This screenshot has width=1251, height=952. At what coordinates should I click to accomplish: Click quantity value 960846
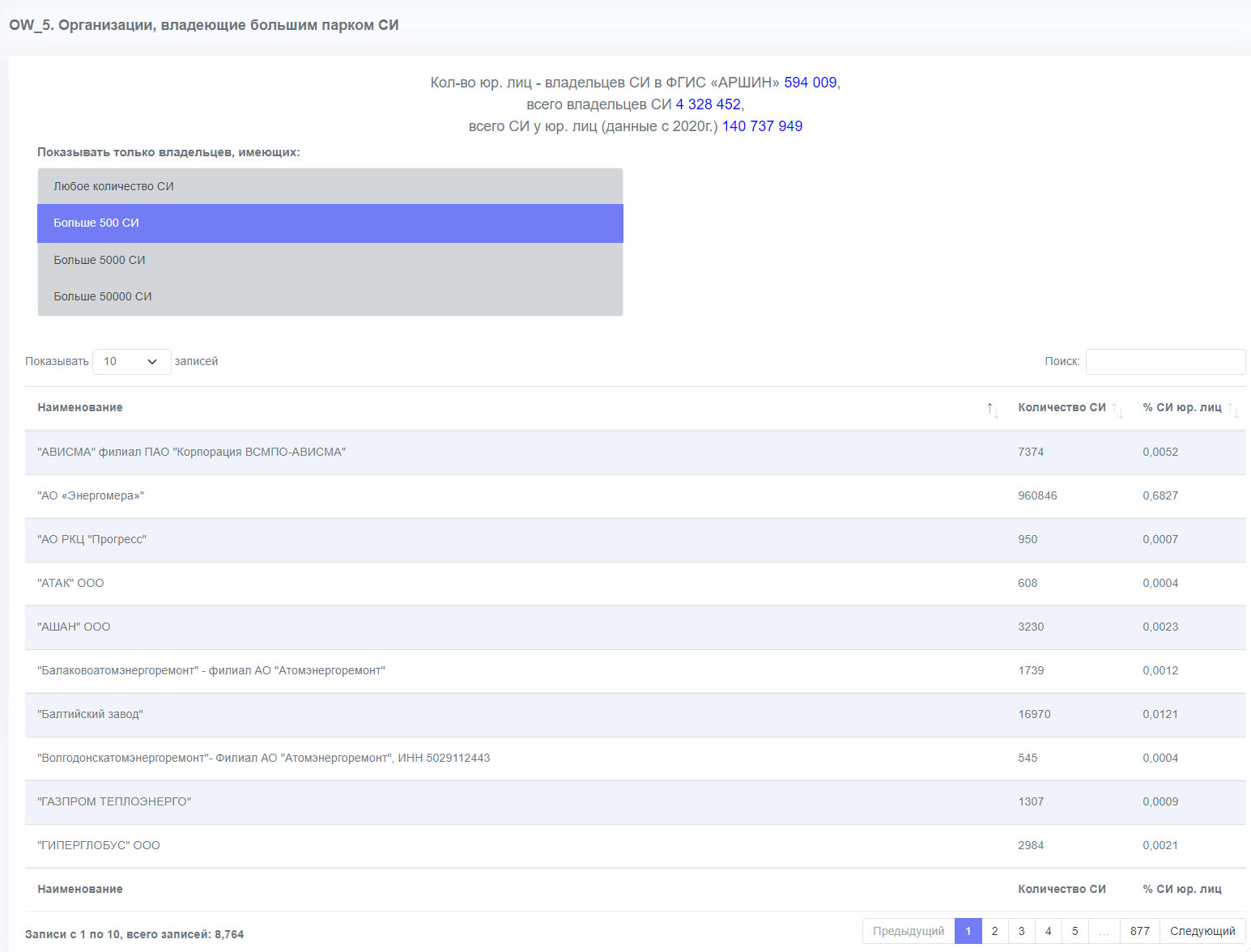[1037, 495]
